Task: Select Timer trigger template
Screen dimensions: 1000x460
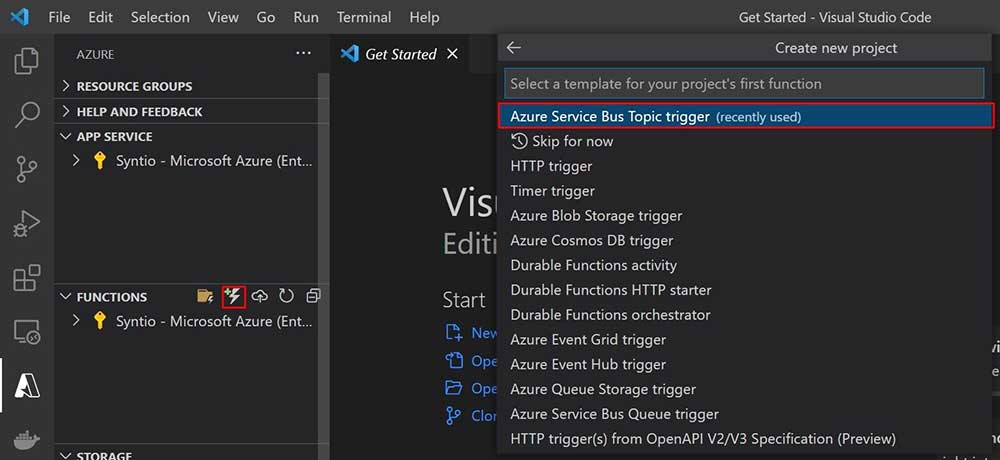Action: point(746,191)
